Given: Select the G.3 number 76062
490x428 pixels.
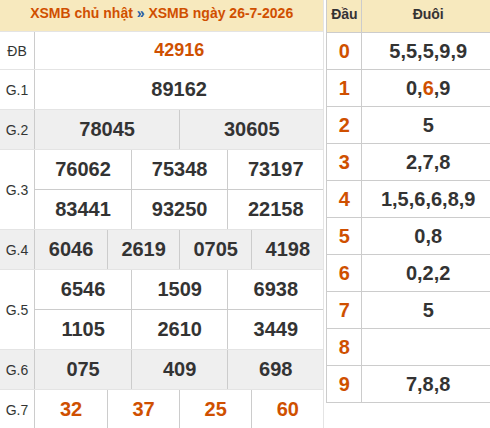Looking at the screenshot, I should (83, 169).
